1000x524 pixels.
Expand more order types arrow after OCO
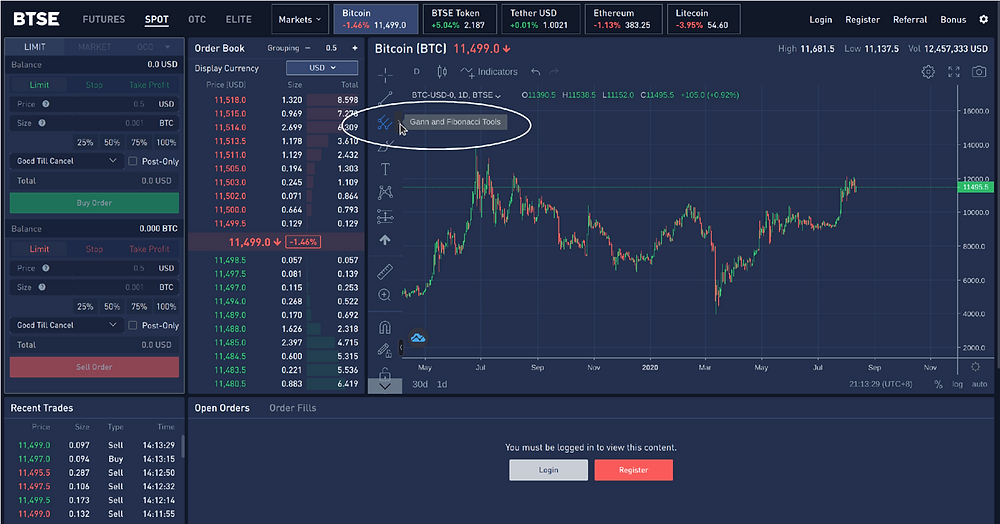[x=168, y=47]
